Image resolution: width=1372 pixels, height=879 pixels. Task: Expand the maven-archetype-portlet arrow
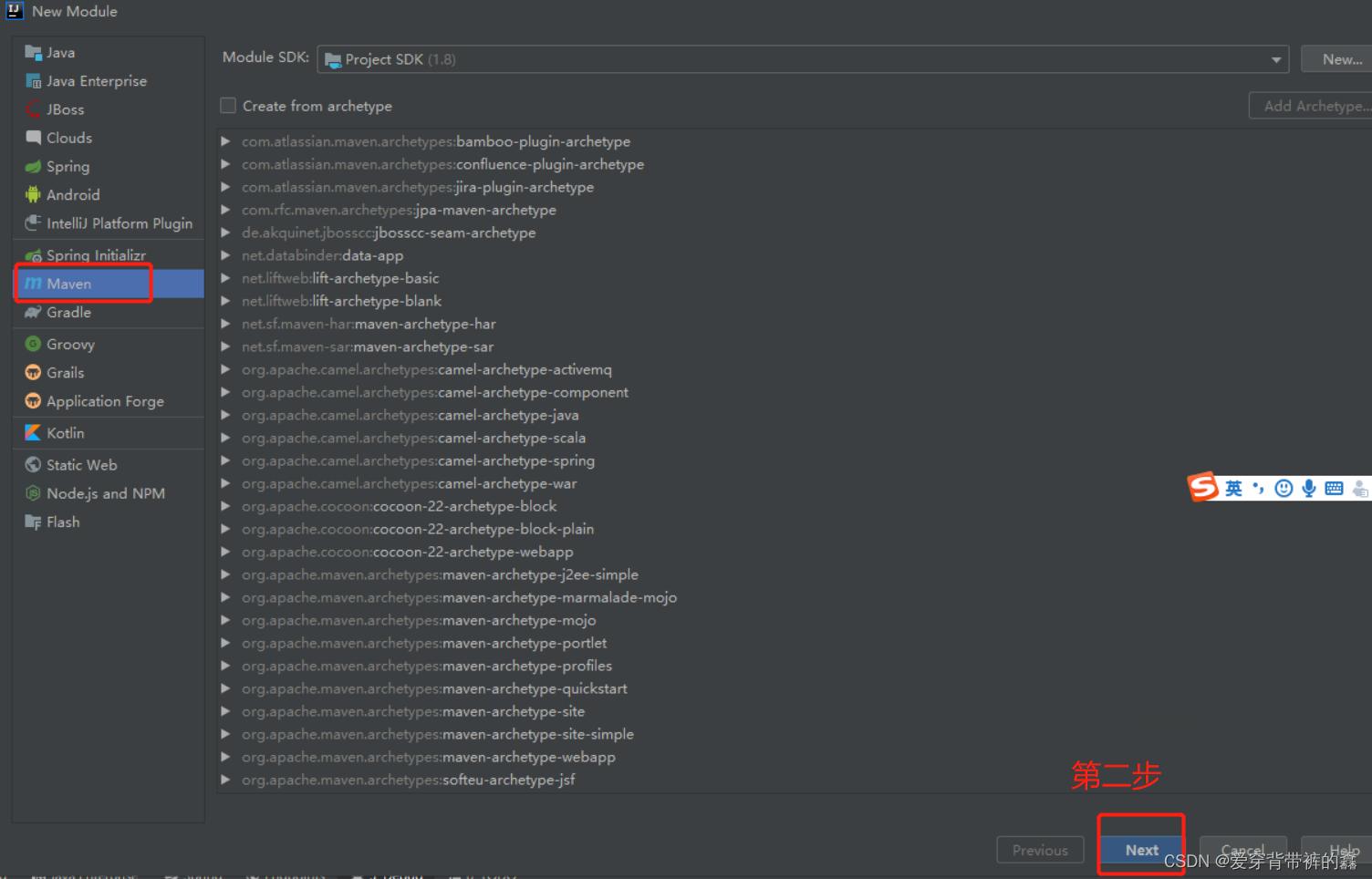[225, 643]
